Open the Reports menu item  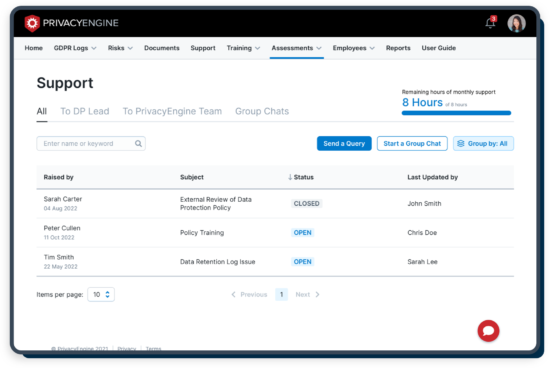click(398, 48)
